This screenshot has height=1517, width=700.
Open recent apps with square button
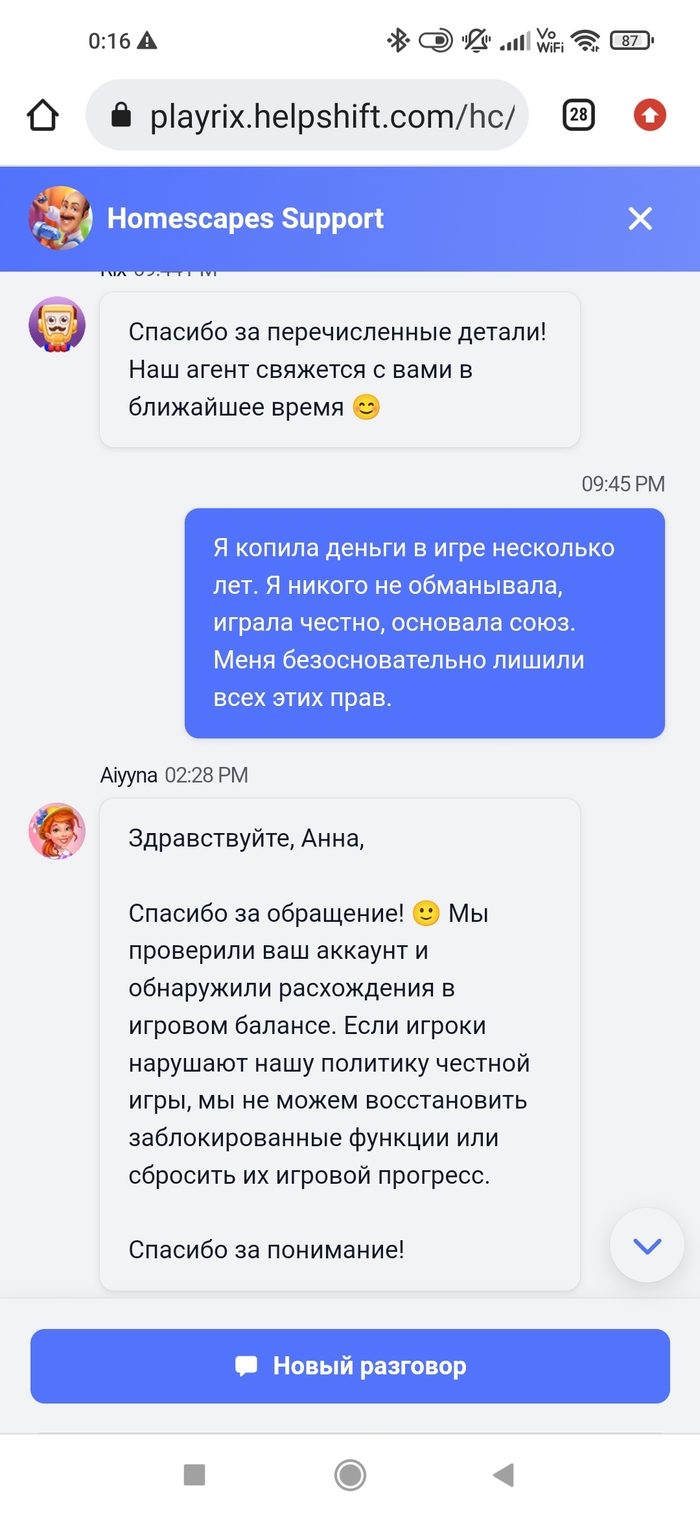(194, 1474)
